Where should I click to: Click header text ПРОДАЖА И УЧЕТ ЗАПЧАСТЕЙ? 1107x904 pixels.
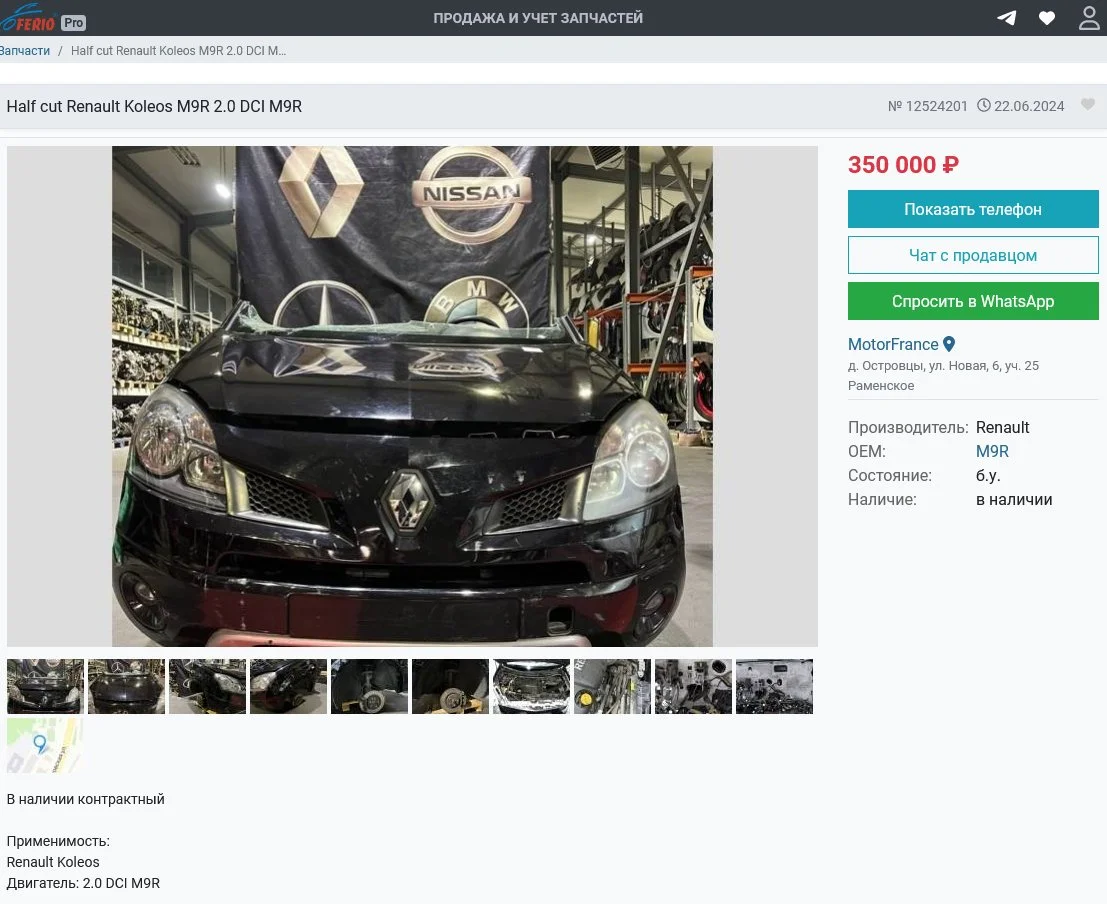pyautogui.click(x=538, y=18)
